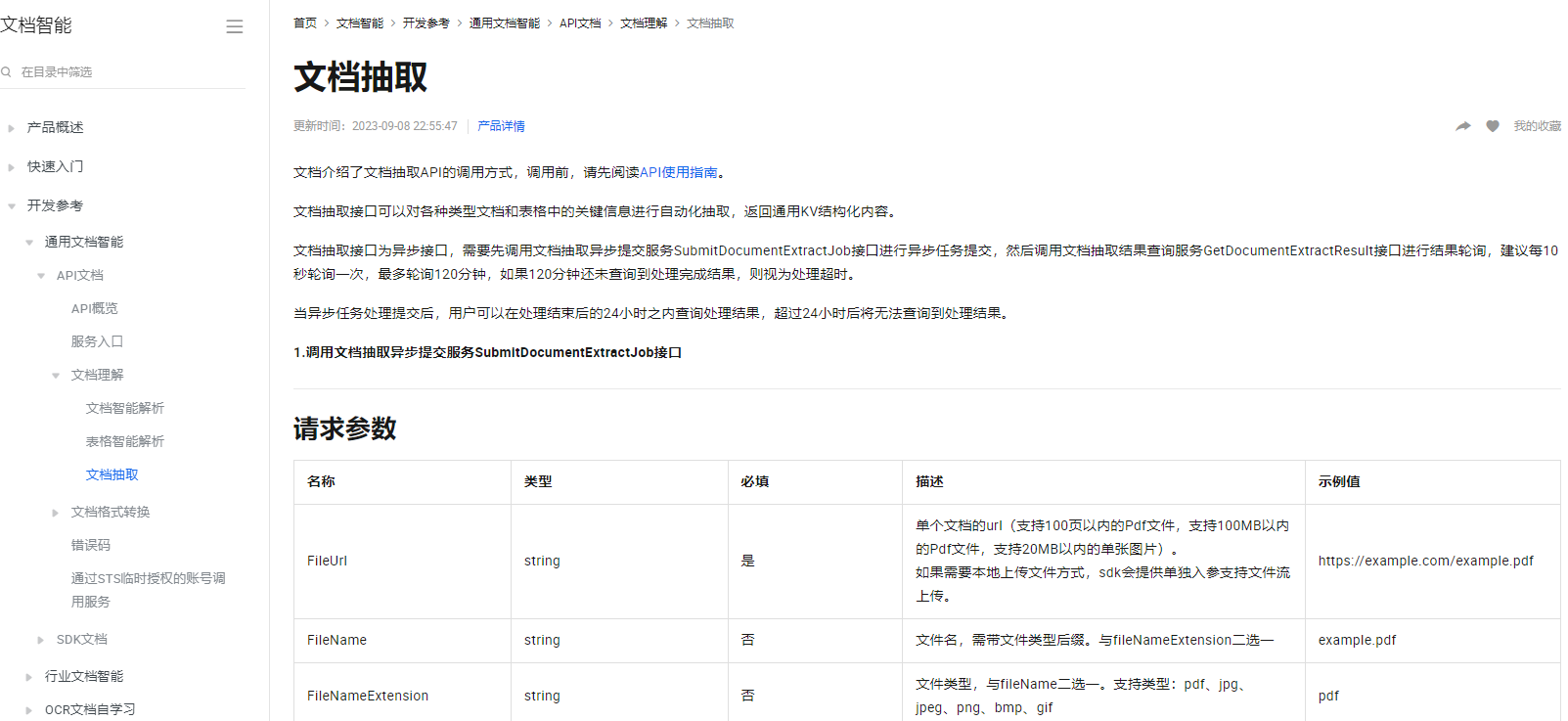Open the 错误码 page
Viewport: 1568px width, 721px height.
pyautogui.click(x=91, y=545)
